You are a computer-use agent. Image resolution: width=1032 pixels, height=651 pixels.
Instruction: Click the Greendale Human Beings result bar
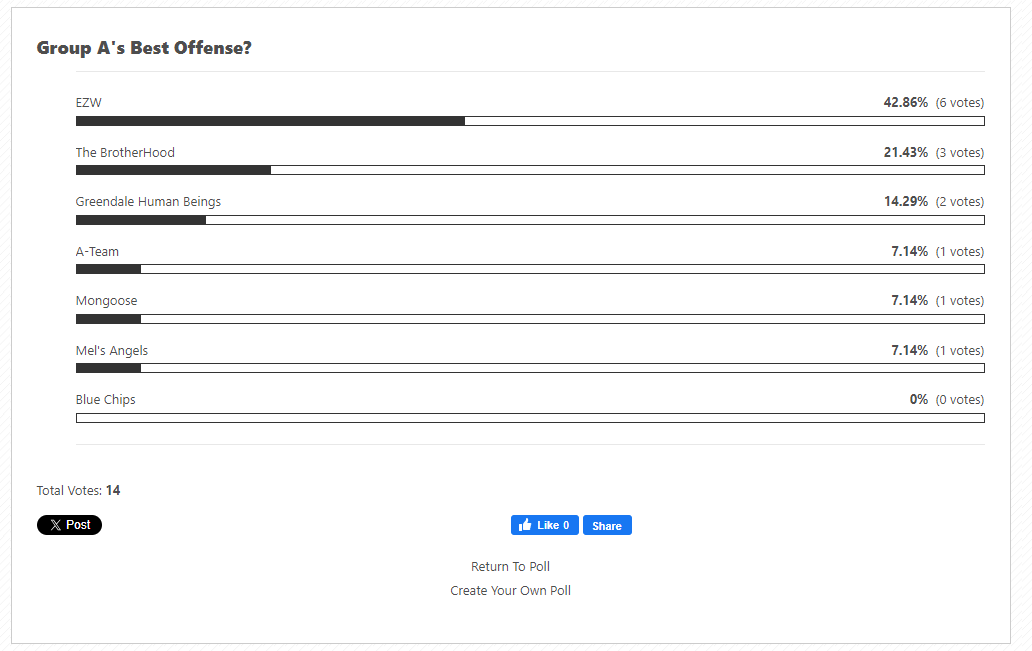(530, 220)
